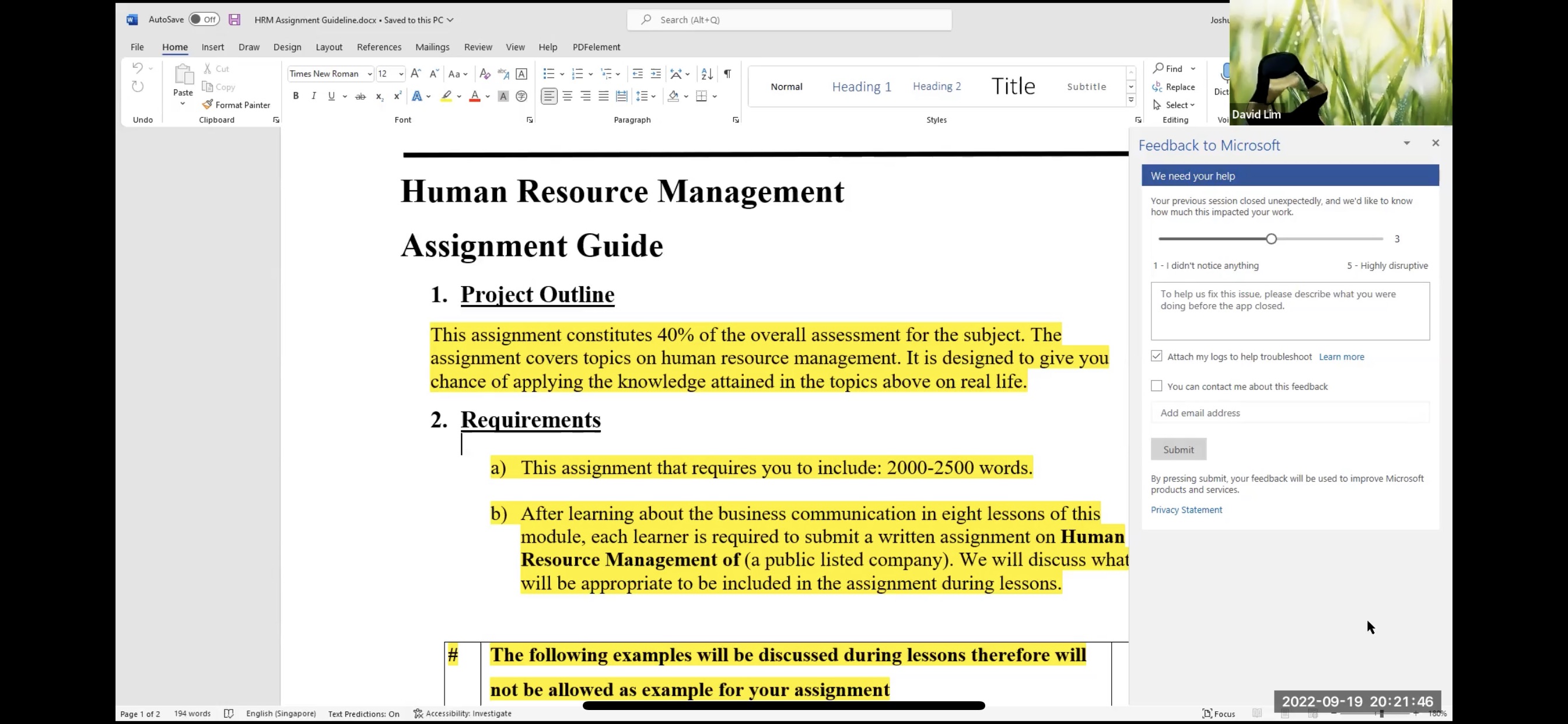Click the Undo arrow icon
This screenshot has height=724, width=1568.
click(x=138, y=68)
